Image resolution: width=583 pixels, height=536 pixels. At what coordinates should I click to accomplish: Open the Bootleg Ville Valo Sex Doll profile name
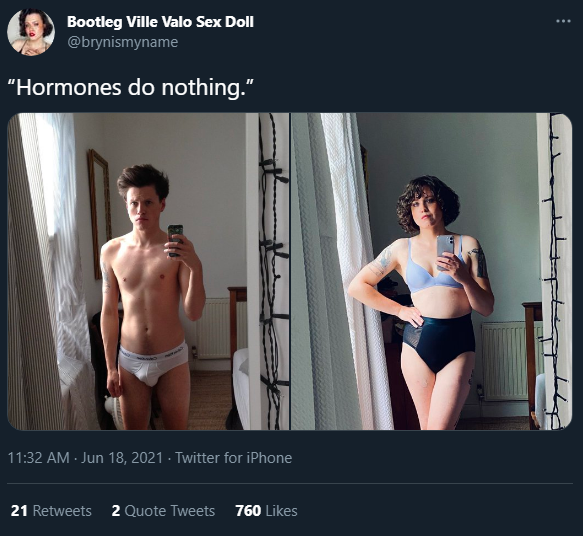pos(160,22)
